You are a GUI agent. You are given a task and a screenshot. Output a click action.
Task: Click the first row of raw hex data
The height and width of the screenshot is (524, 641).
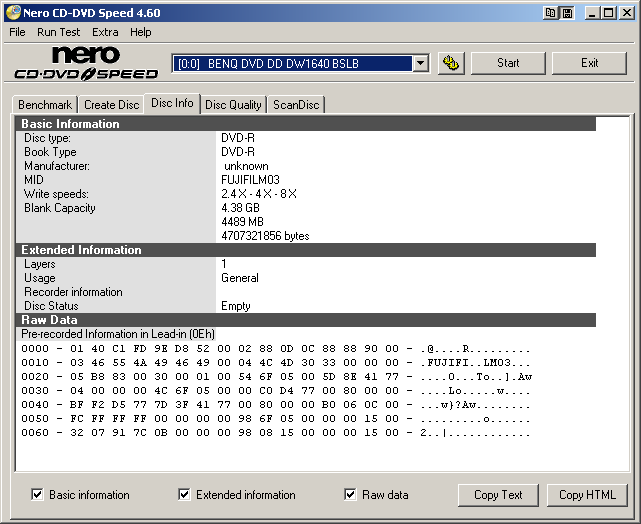click(277, 349)
